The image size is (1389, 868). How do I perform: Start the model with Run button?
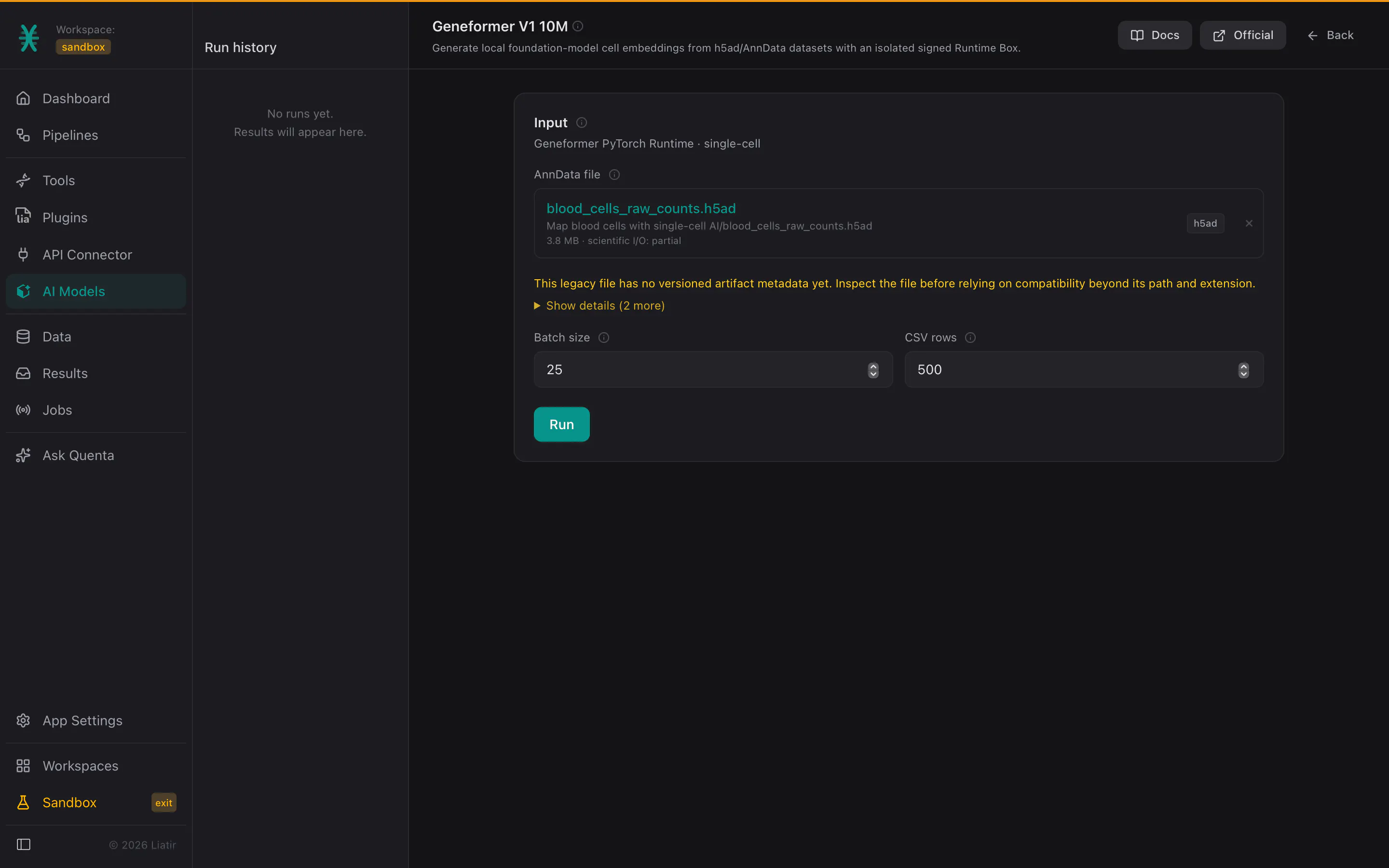pyautogui.click(x=561, y=424)
